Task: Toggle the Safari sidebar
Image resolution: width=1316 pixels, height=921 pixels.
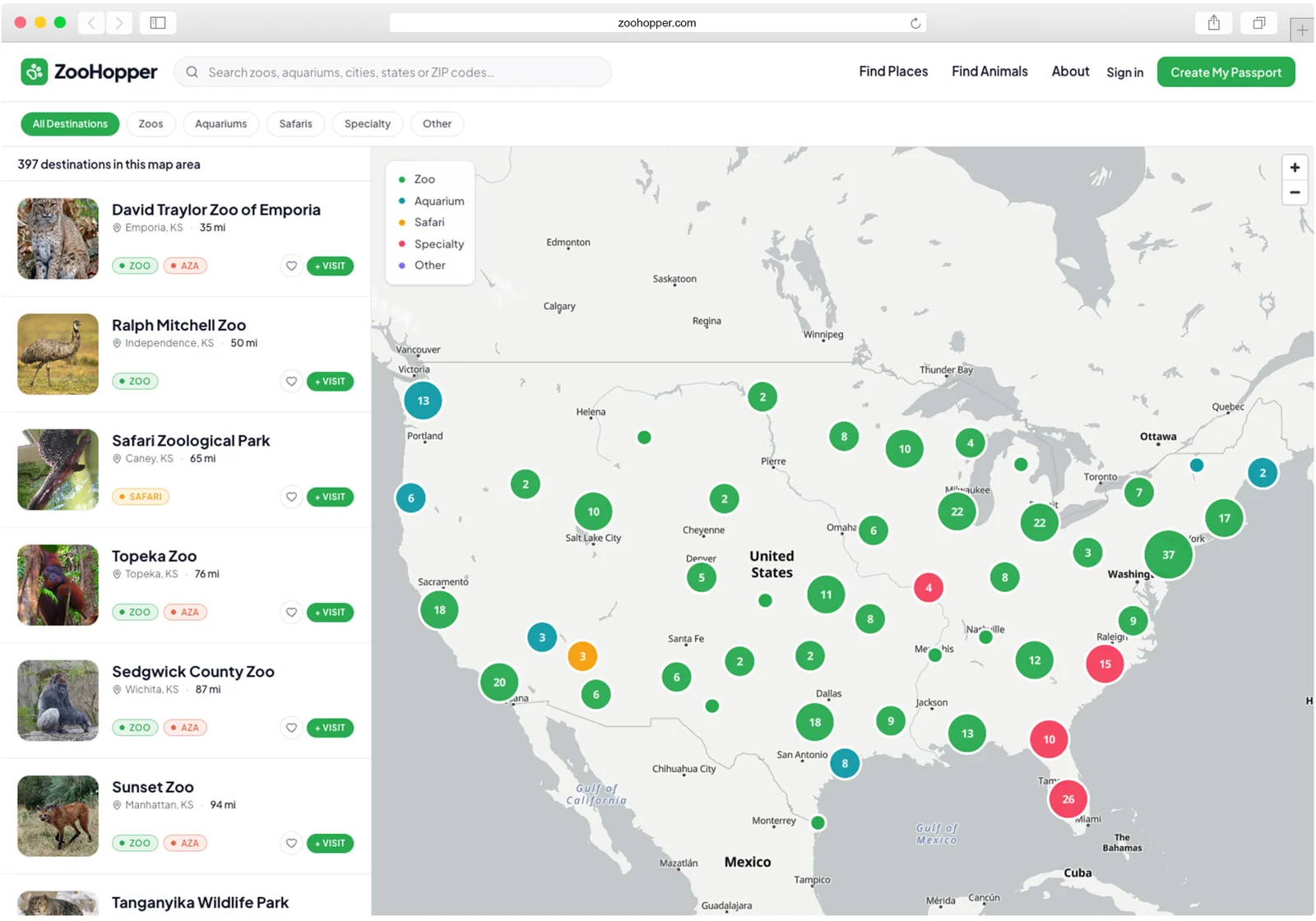Action: [x=158, y=23]
